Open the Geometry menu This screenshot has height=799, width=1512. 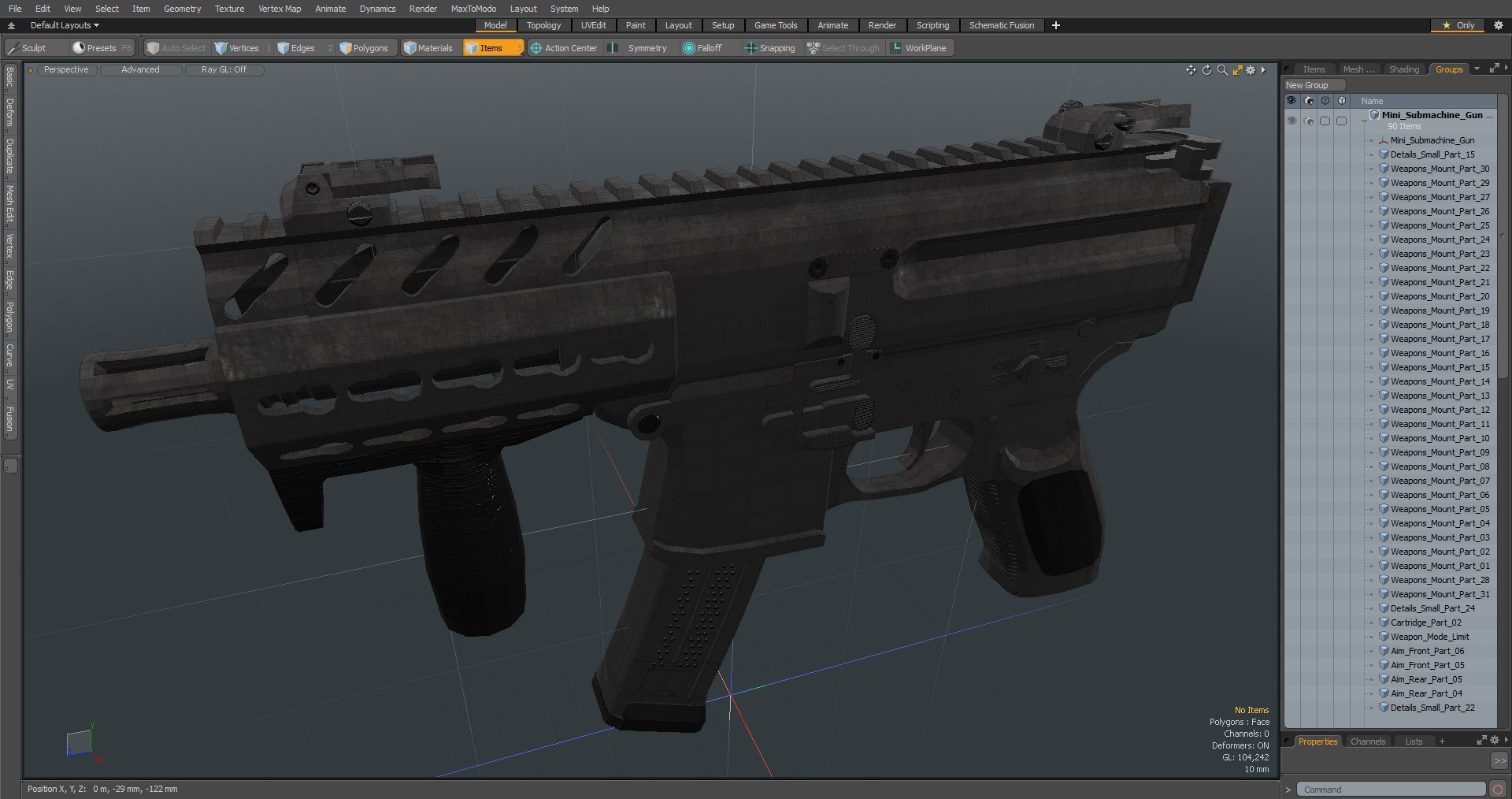[182, 9]
